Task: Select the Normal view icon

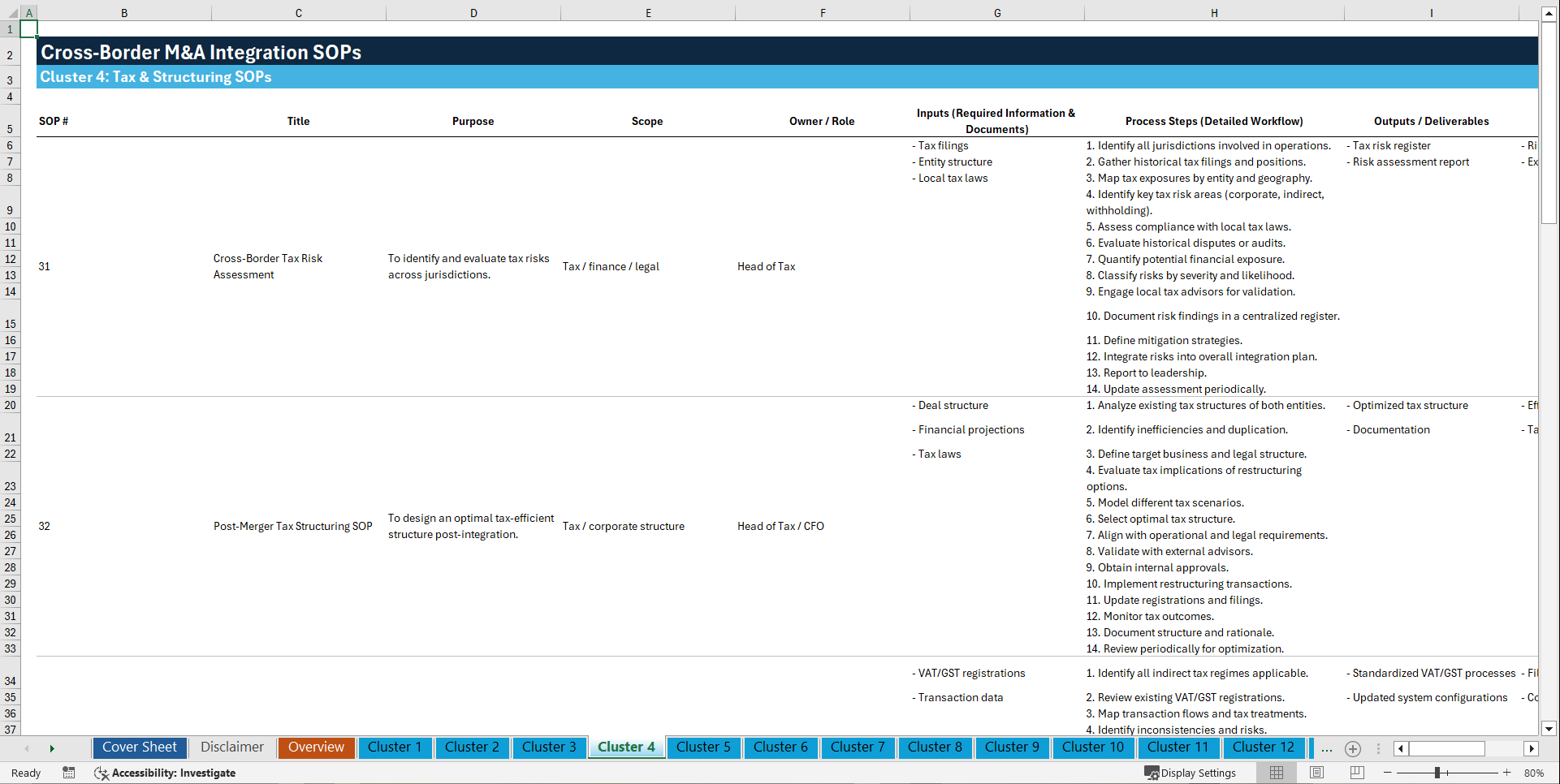Action: (x=1275, y=773)
